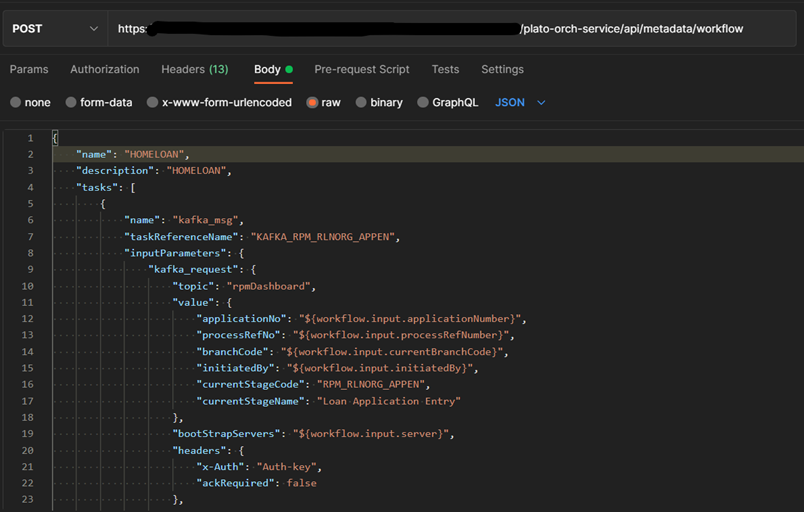Click line number 12 in gutter

28,319
